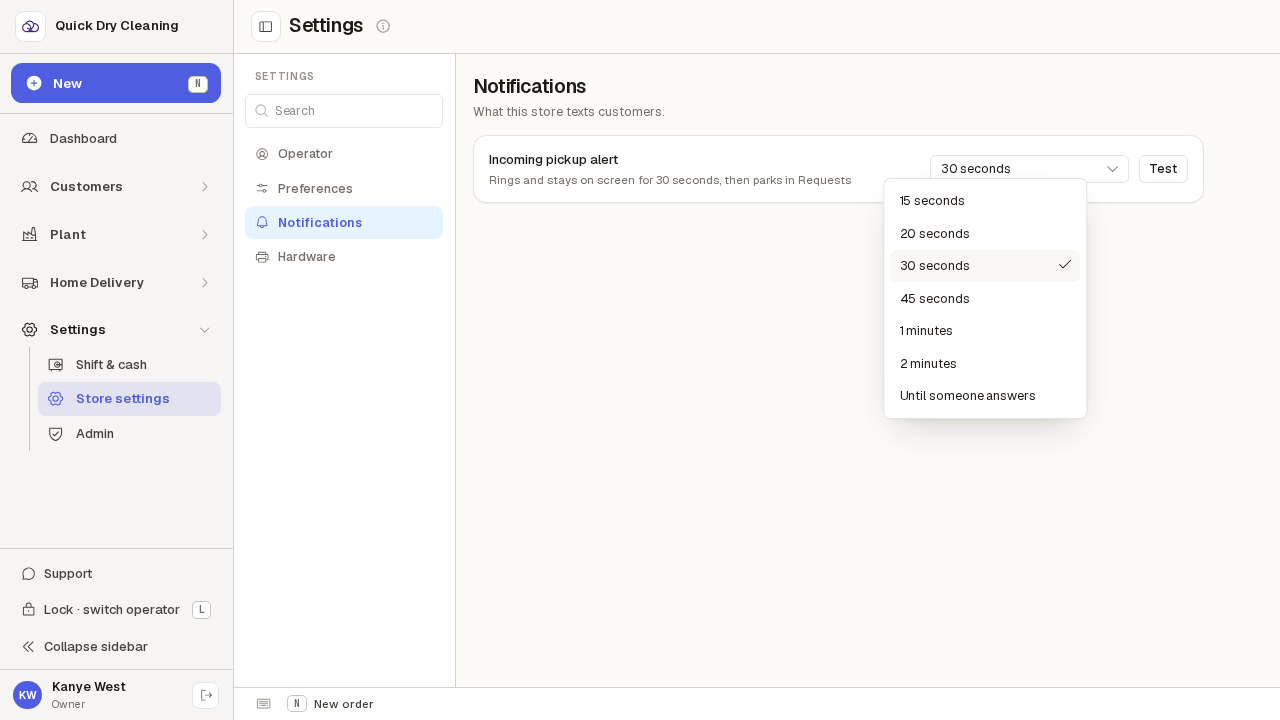The width and height of the screenshot is (1280, 720).
Task: Click Collapse sidebar label
Action: [x=96, y=647]
